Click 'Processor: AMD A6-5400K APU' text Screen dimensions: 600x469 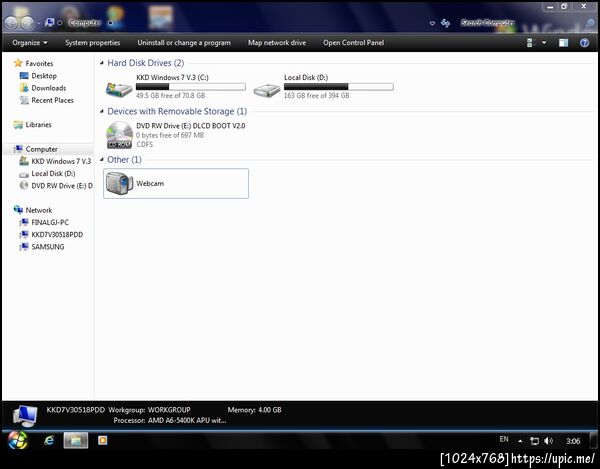pos(170,420)
